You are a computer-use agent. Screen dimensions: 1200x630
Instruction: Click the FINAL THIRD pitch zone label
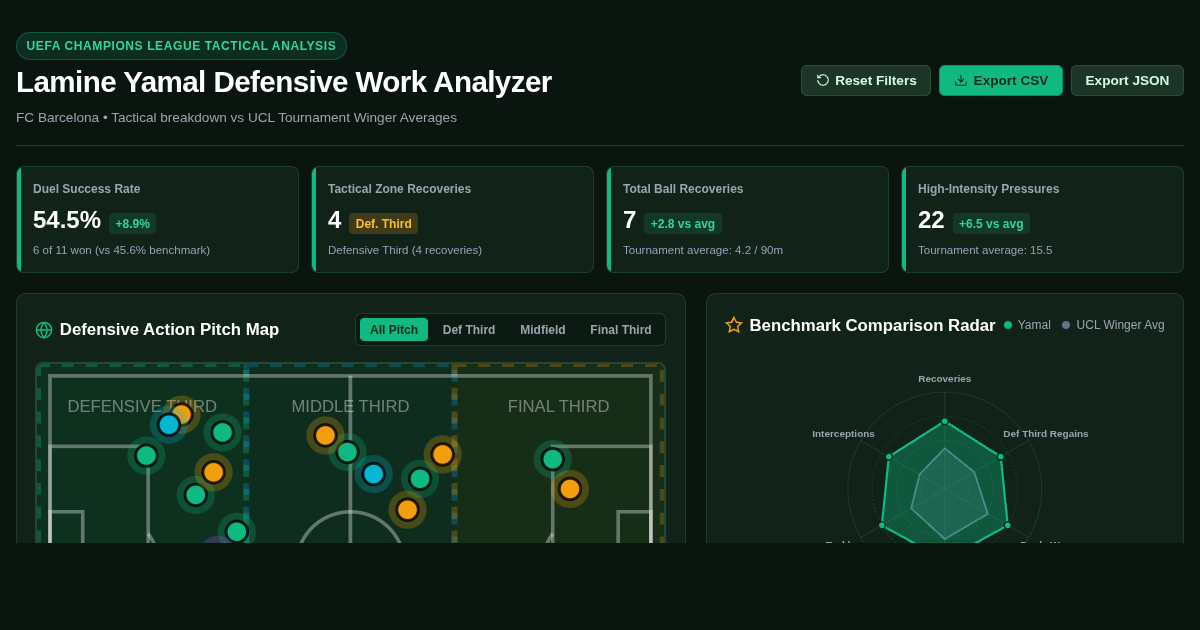[558, 407]
